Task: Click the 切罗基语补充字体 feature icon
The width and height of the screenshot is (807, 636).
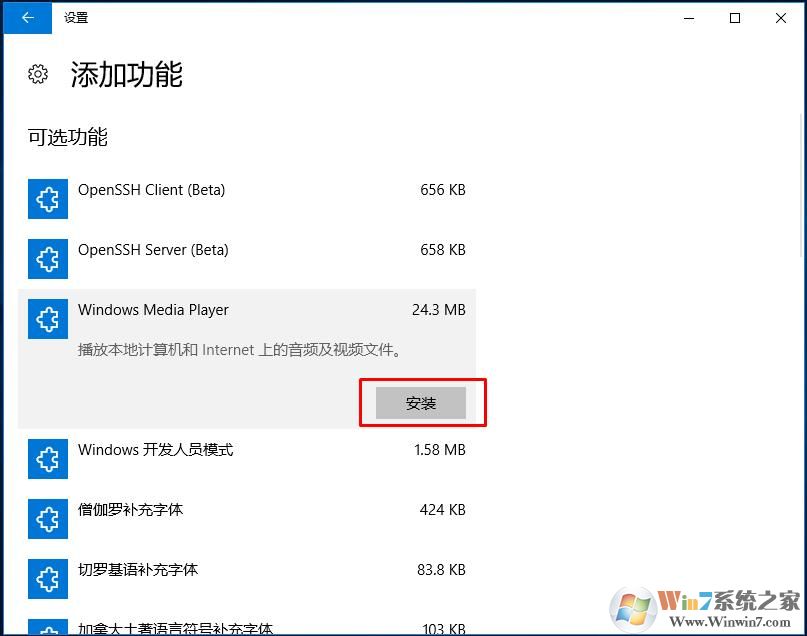Action: (48, 579)
